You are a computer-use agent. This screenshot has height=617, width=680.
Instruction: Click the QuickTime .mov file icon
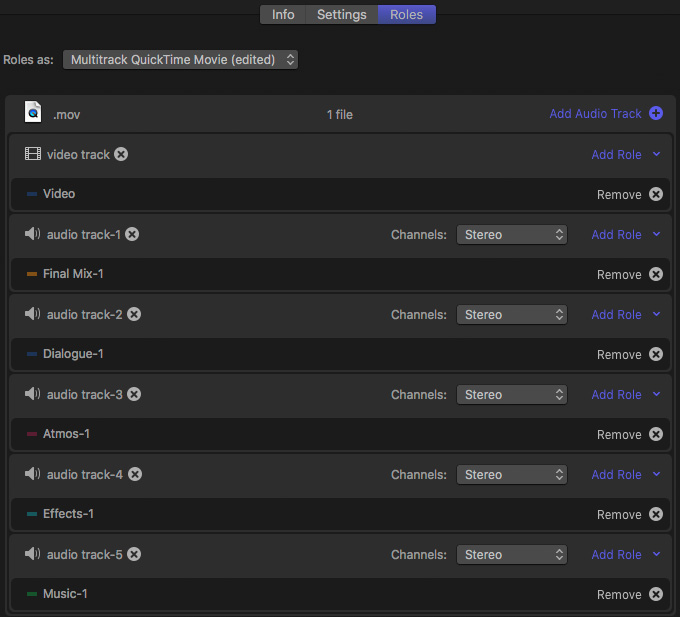point(33,112)
